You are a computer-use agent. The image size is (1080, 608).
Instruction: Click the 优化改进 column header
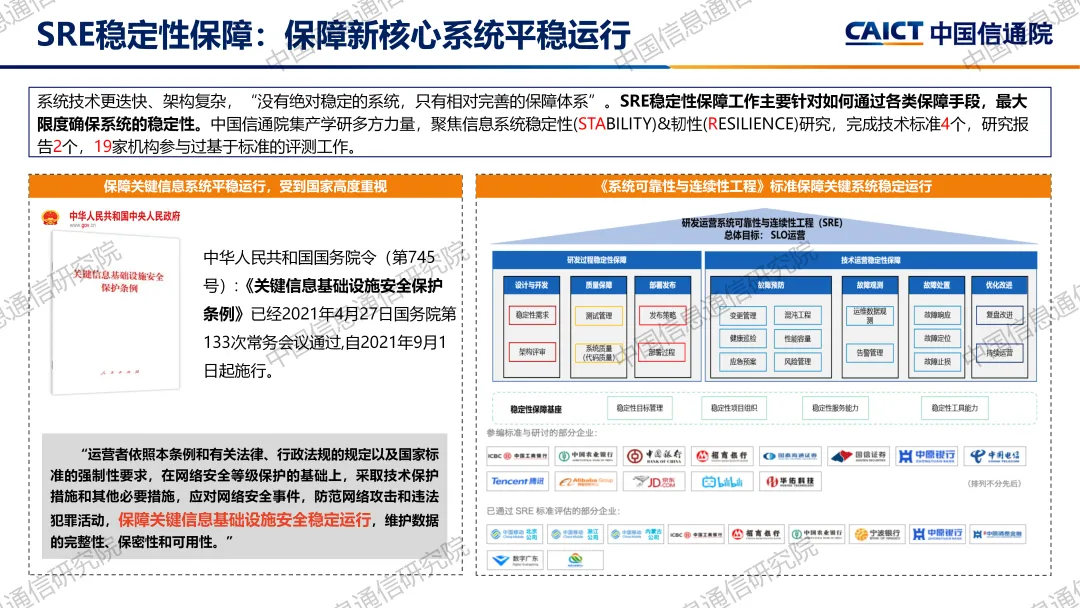[x=999, y=285]
